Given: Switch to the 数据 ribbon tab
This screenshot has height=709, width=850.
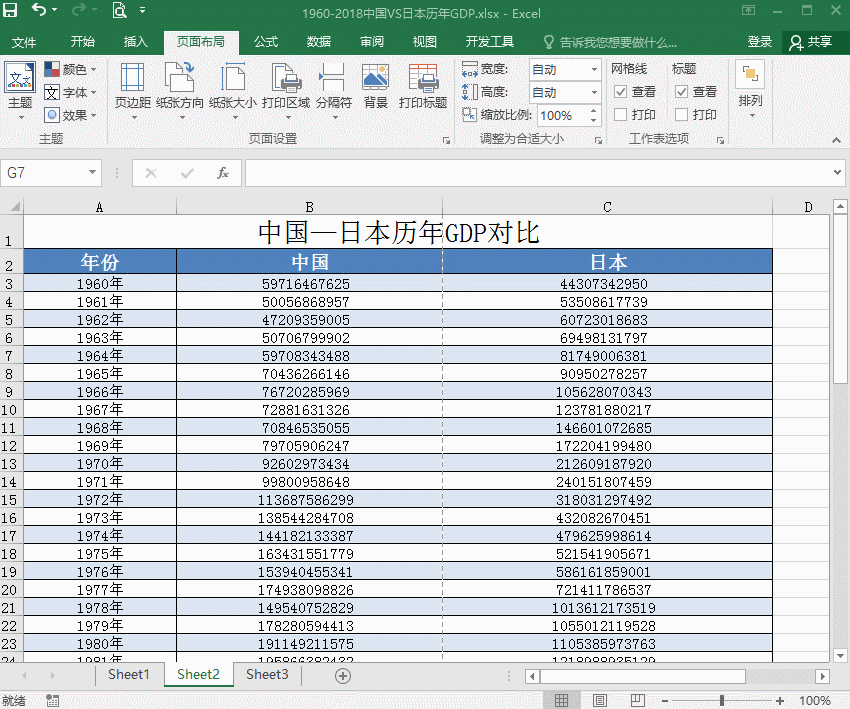Looking at the screenshot, I should (319, 42).
